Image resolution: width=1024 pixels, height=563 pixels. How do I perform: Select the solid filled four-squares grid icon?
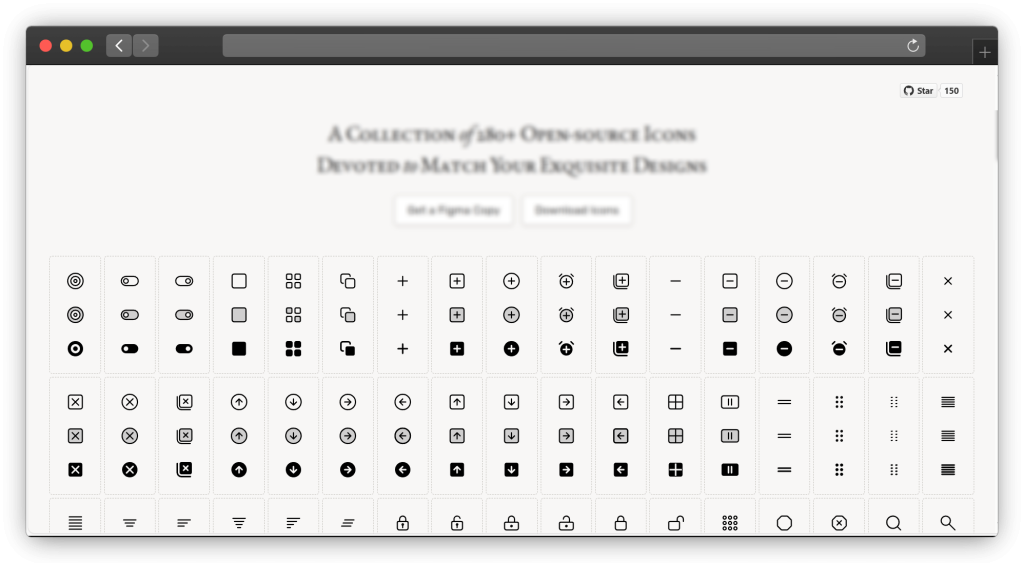click(293, 348)
